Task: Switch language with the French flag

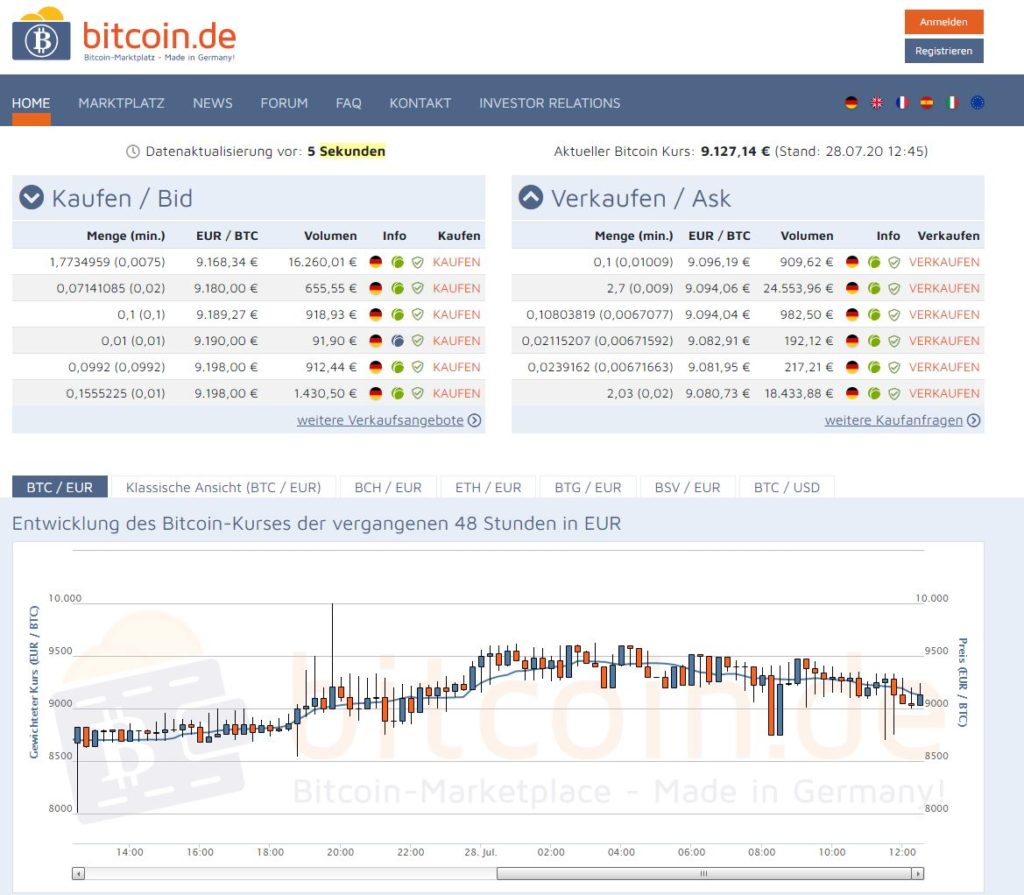Action: point(902,103)
